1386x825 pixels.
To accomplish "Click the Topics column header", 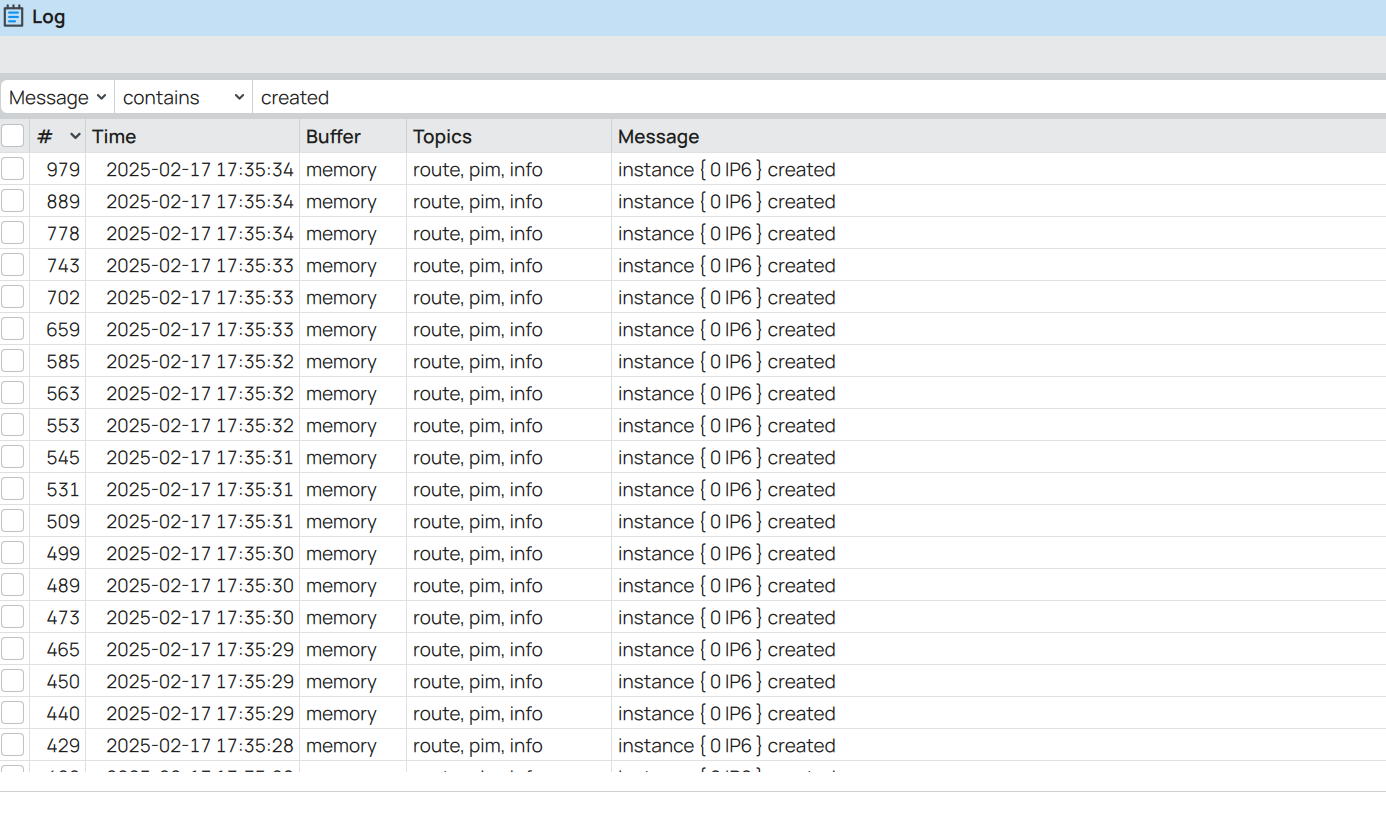I will 442,136.
